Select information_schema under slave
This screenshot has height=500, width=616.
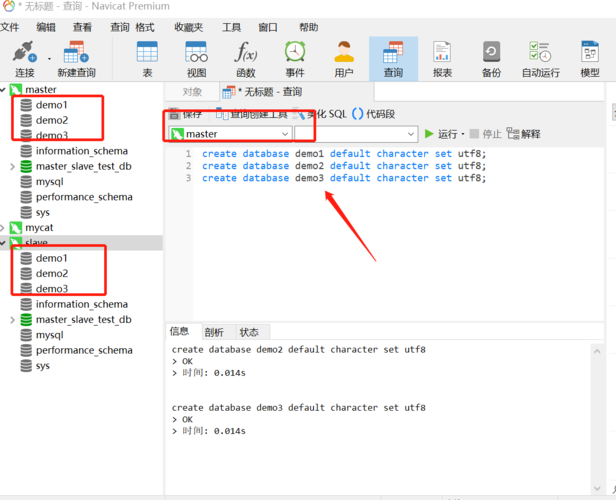tap(82, 304)
